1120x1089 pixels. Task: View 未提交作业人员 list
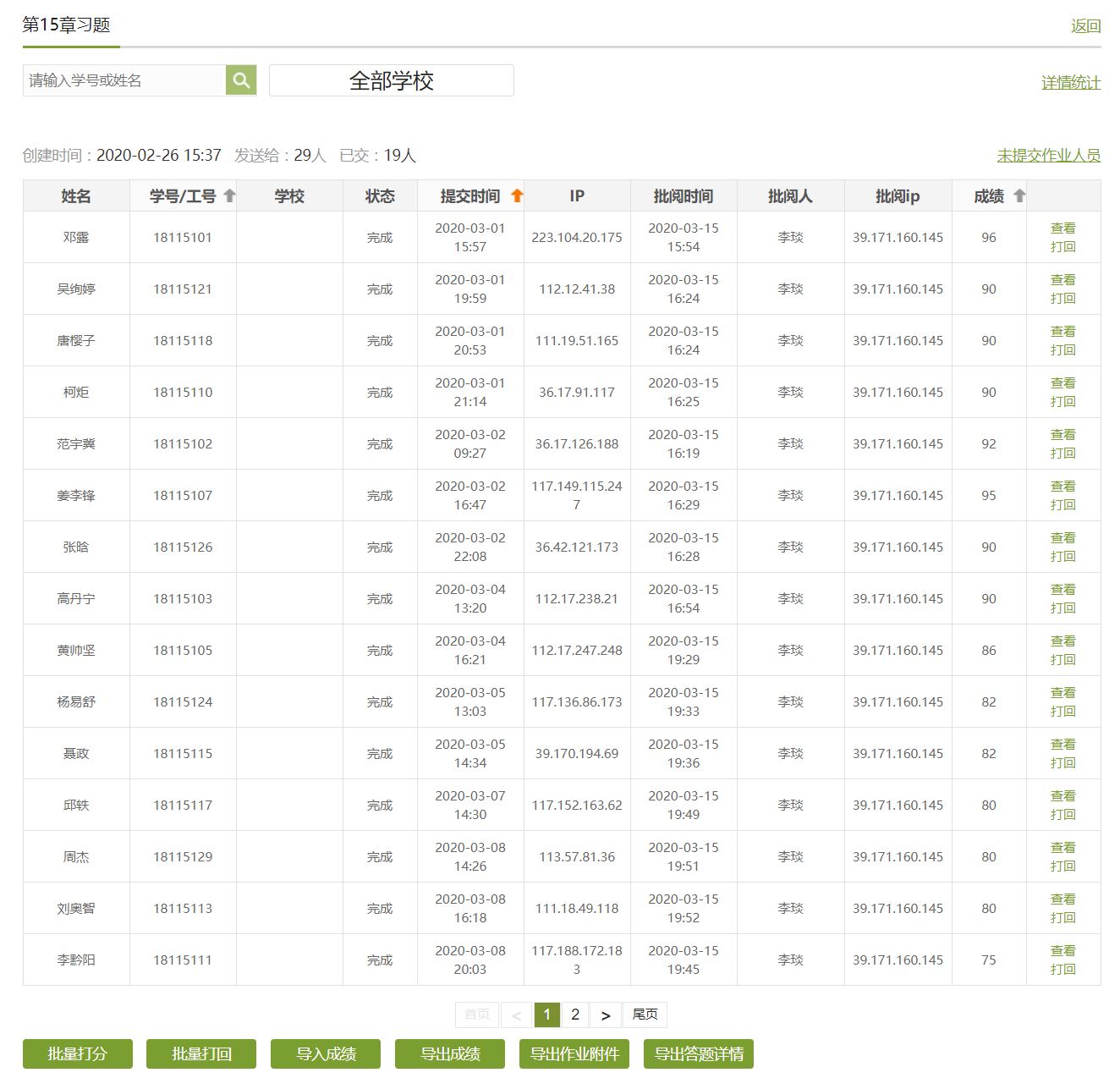[x=1048, y=156]
